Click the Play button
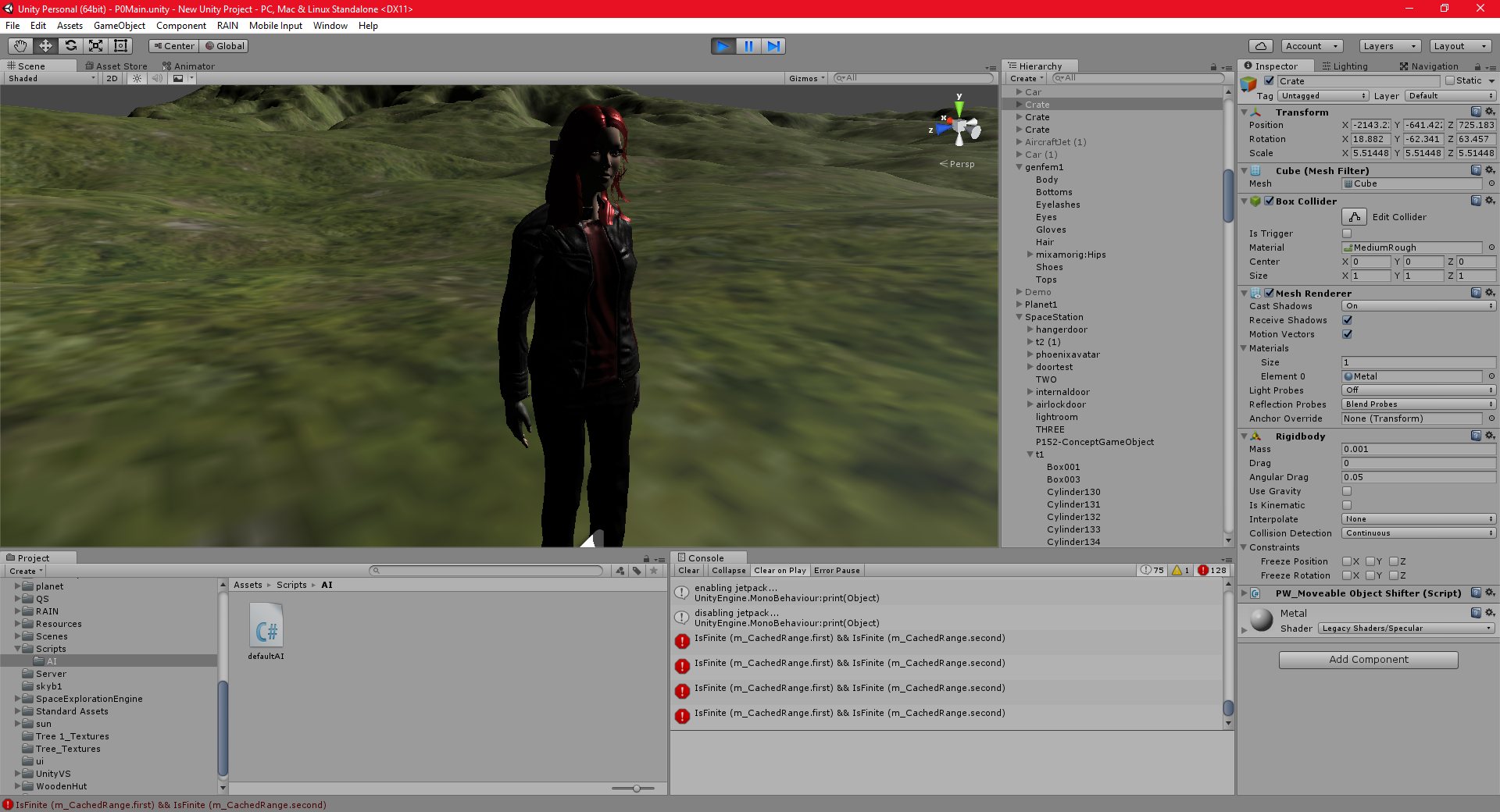The image size is (1500, 812). 723,46
